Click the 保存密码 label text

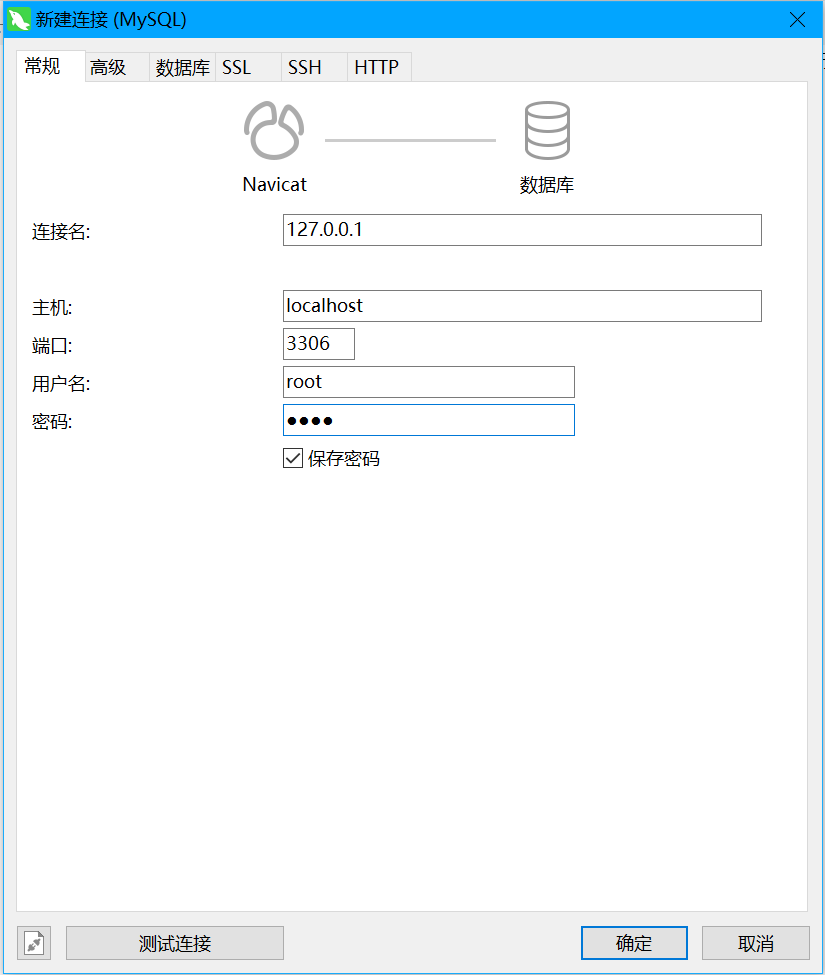[344, 459]
